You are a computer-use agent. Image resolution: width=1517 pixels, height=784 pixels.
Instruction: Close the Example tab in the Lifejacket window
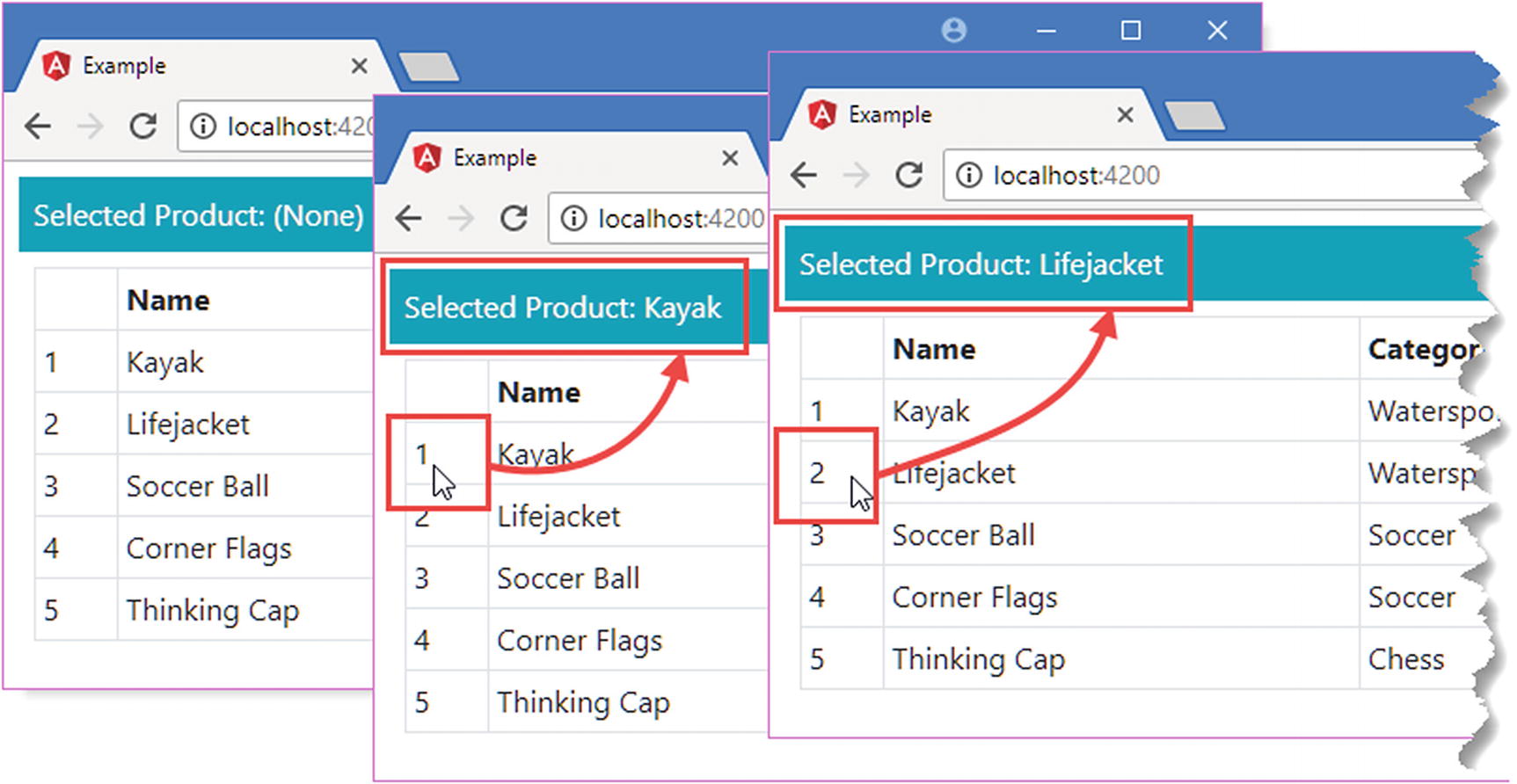tap(1125, 115)
